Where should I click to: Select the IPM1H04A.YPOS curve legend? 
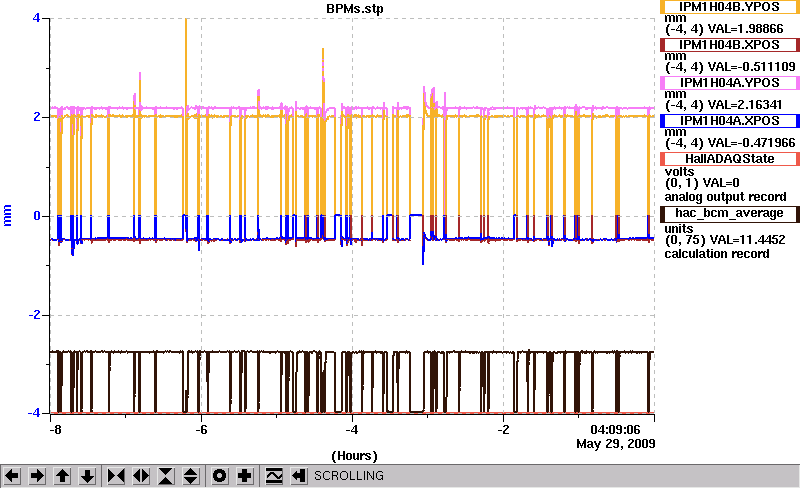[730, 83]
